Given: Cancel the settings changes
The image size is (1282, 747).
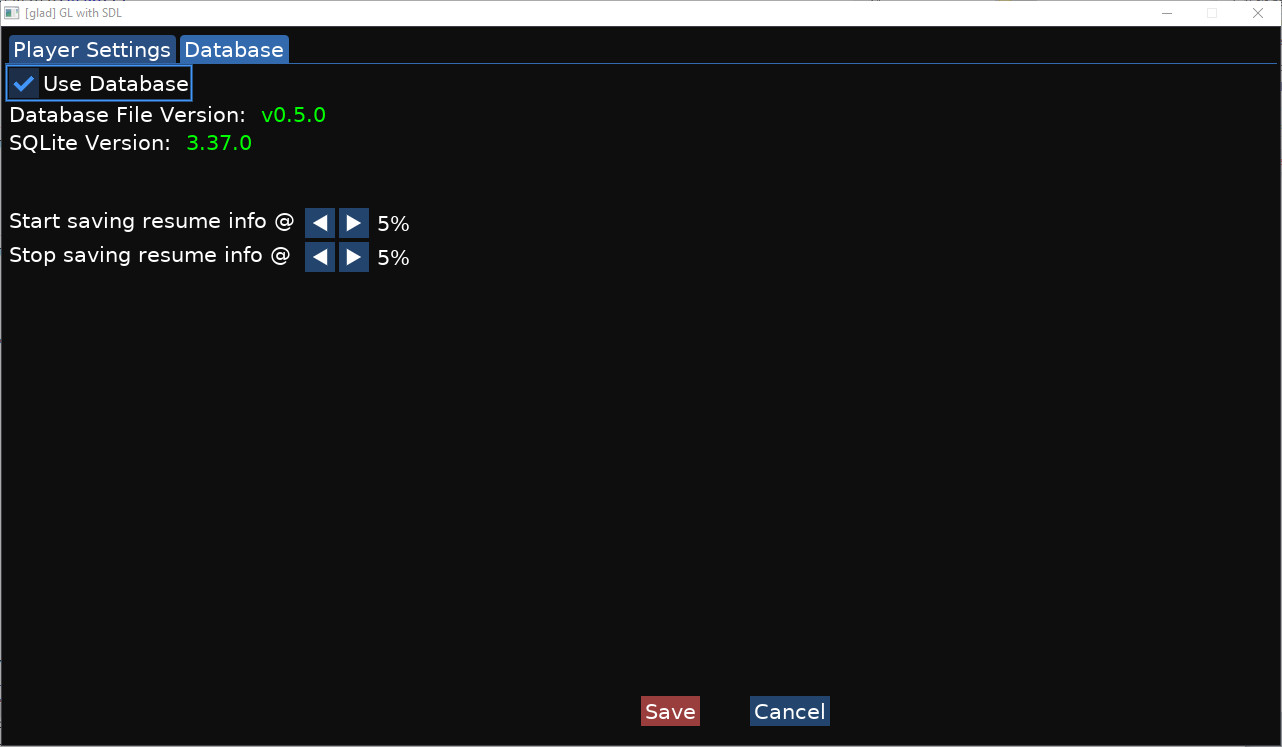Looking at the screenshot, I should click(790, 711).
